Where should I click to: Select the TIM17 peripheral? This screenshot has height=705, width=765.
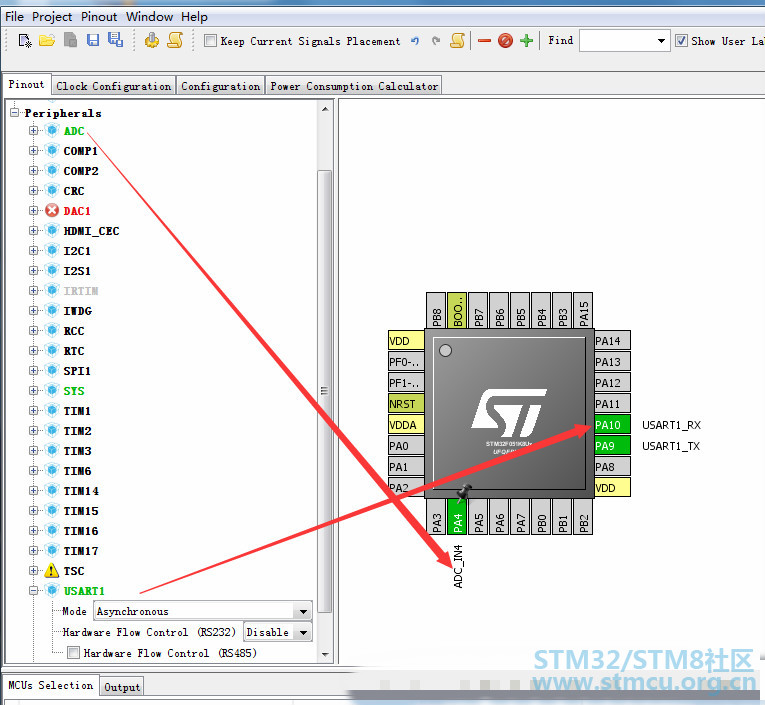point(81,551)
